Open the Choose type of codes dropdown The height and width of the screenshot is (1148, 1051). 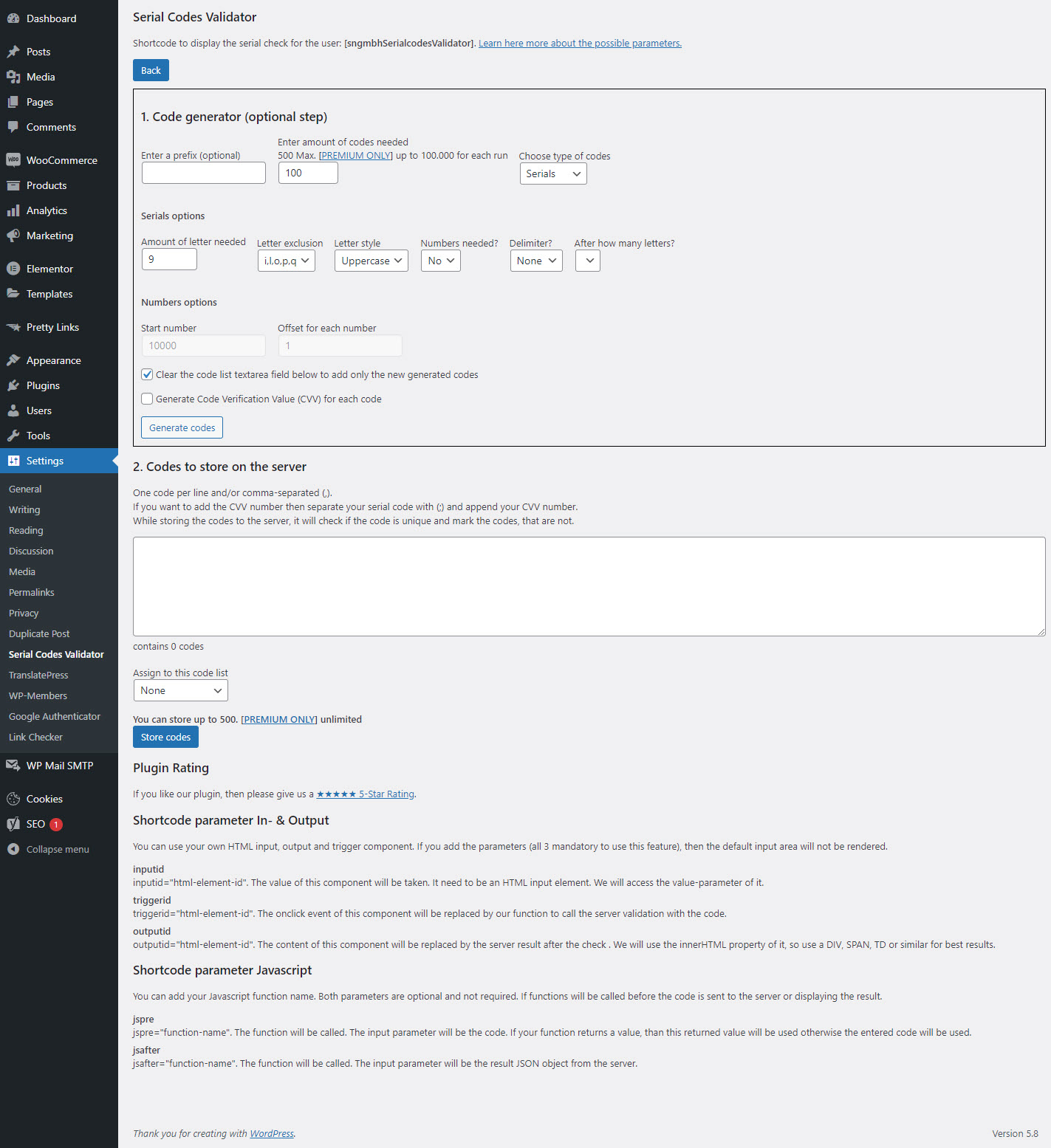552,174
